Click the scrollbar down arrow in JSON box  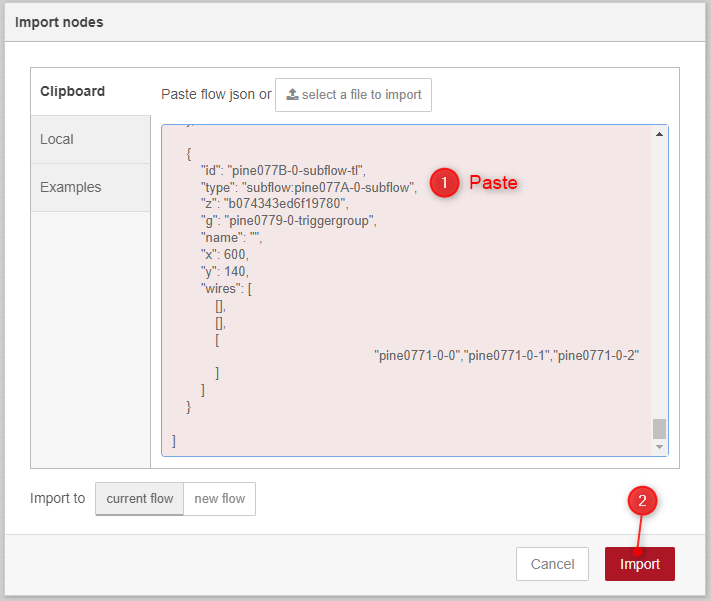[659, 447]
